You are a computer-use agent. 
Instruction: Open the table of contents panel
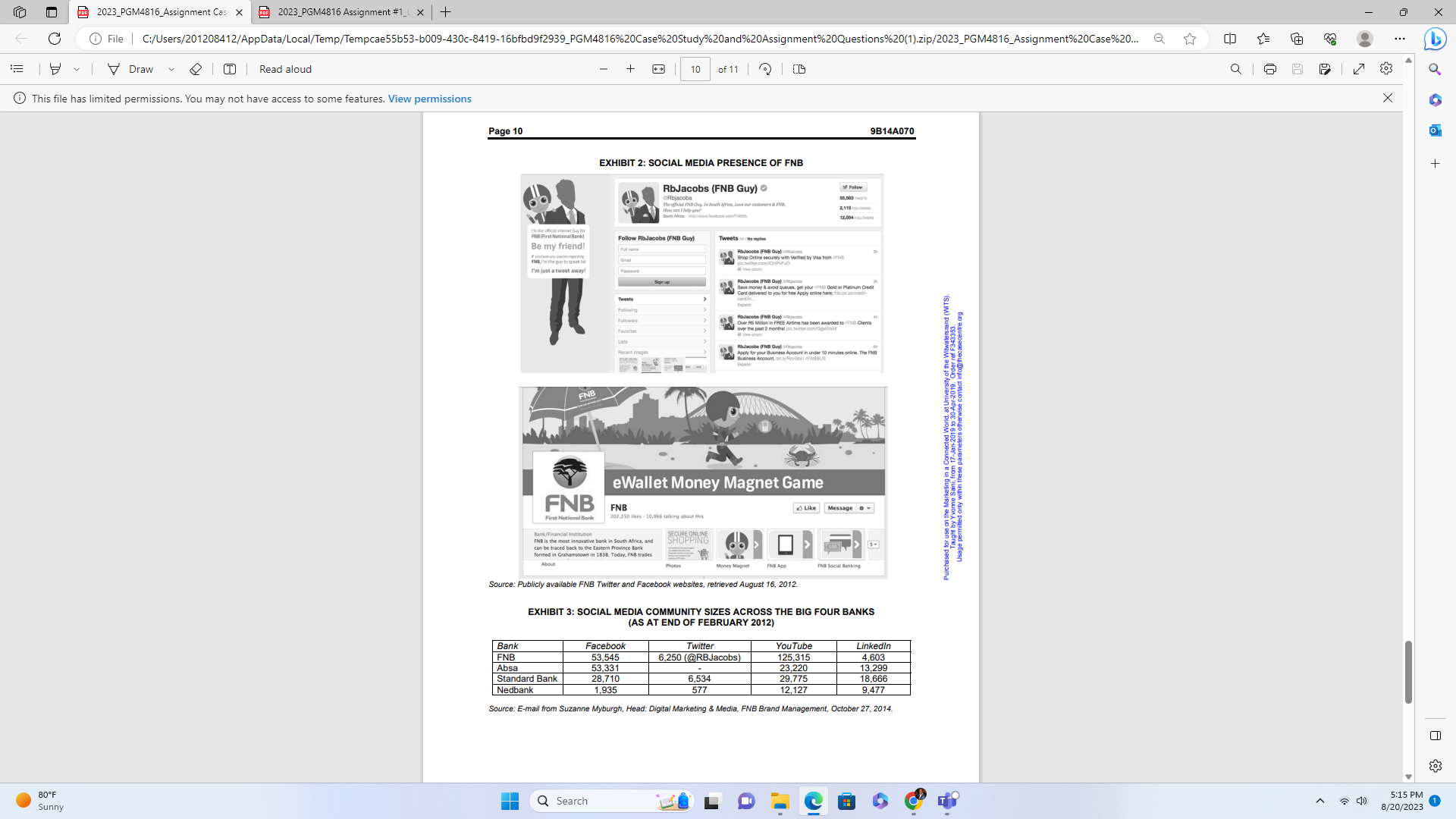[x=17, y=69]
